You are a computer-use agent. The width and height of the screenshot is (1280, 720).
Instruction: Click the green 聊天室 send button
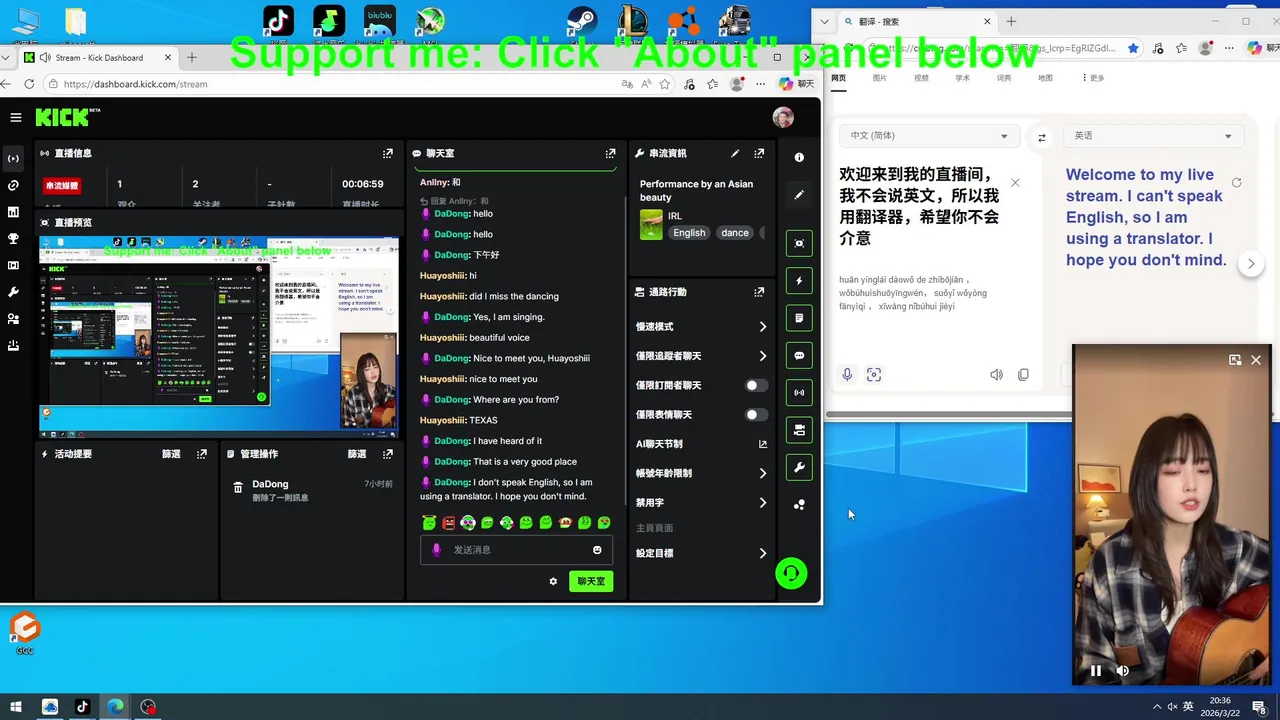click(x=591, y=581)
